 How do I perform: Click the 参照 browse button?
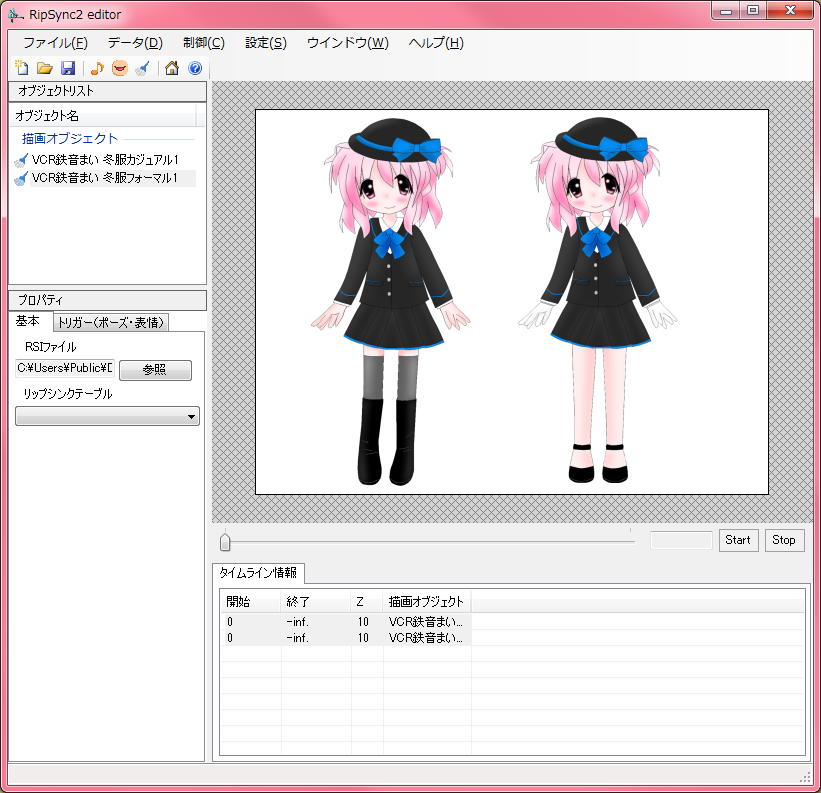click(156, 370)
